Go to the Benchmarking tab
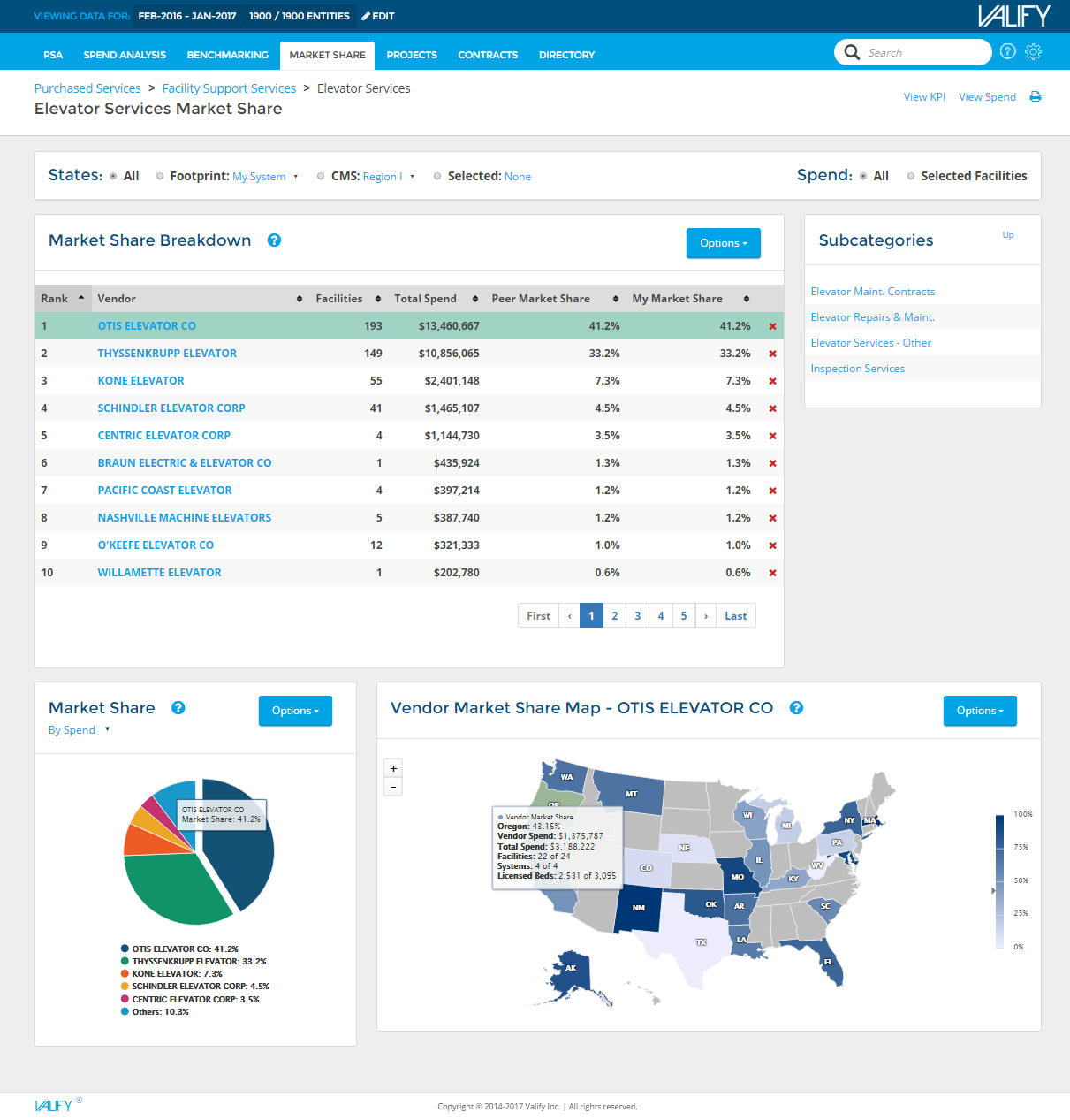The height and width of the screenshot is (1120, 1070). click(x=228, y=55)
